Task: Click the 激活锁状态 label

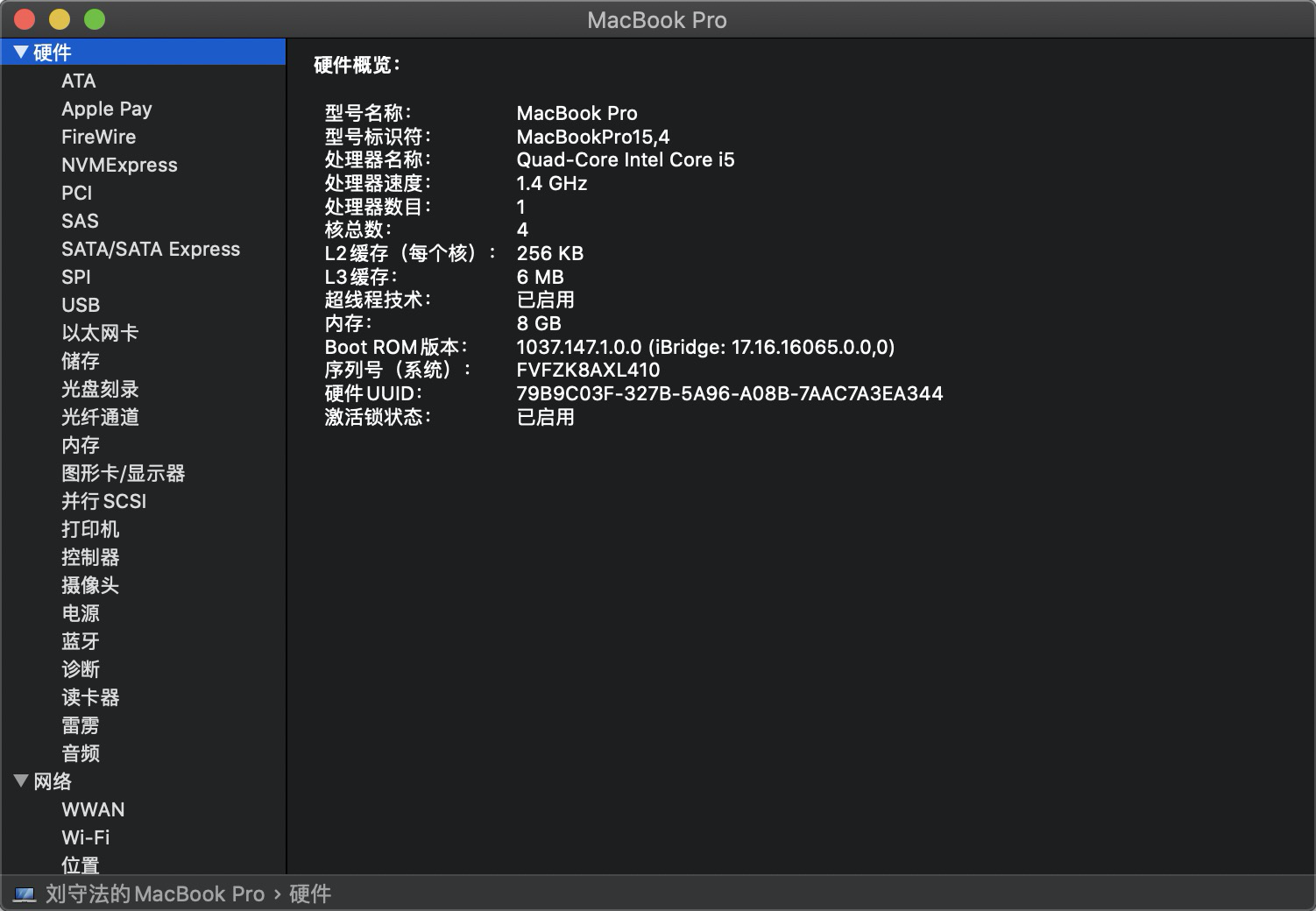Action: pyautogui.click(x=379, y=417)
